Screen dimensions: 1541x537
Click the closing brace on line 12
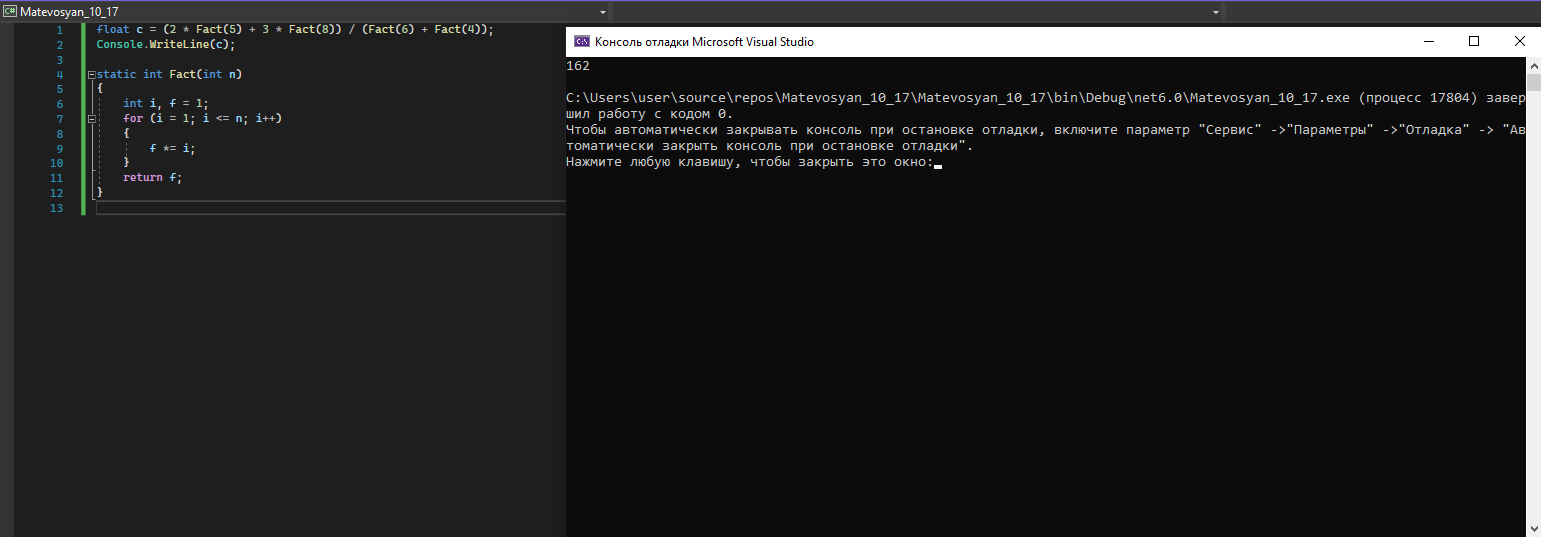click(x=100, y=192)
